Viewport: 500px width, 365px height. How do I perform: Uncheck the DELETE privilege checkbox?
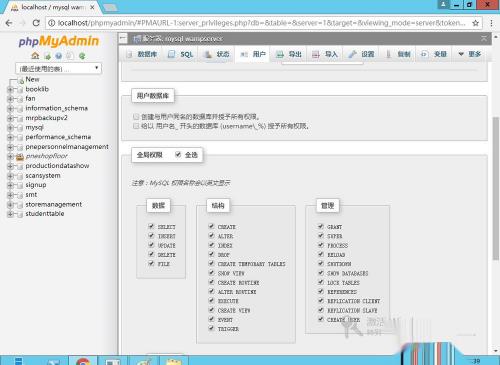coord(151,254)
